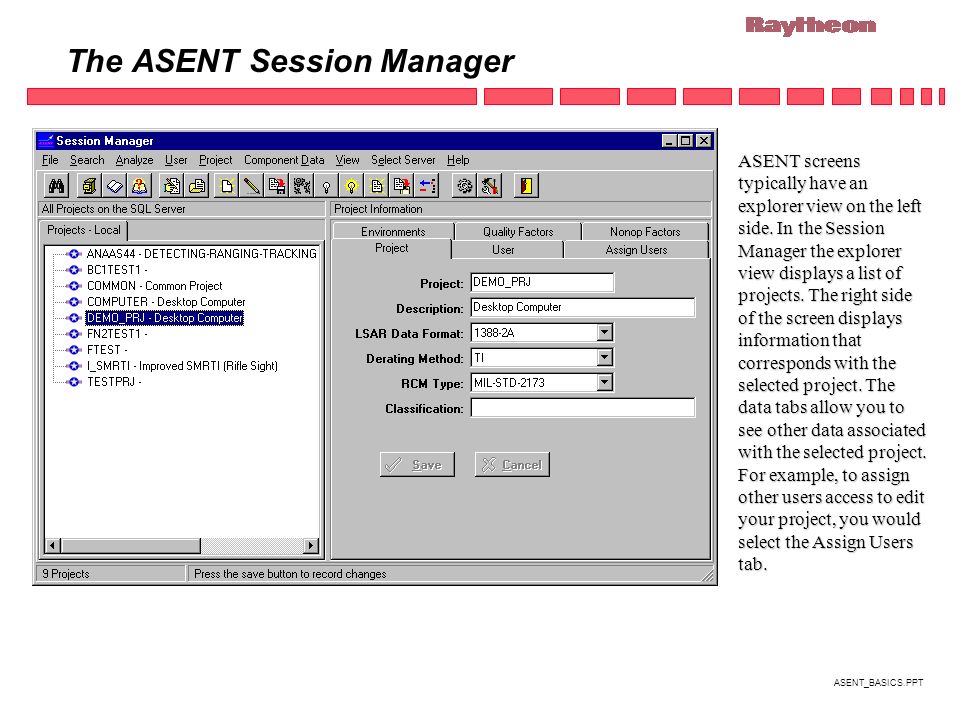
Task: Select COMPUTER - Desktop Computer project row
Action: tap(166, 302)
